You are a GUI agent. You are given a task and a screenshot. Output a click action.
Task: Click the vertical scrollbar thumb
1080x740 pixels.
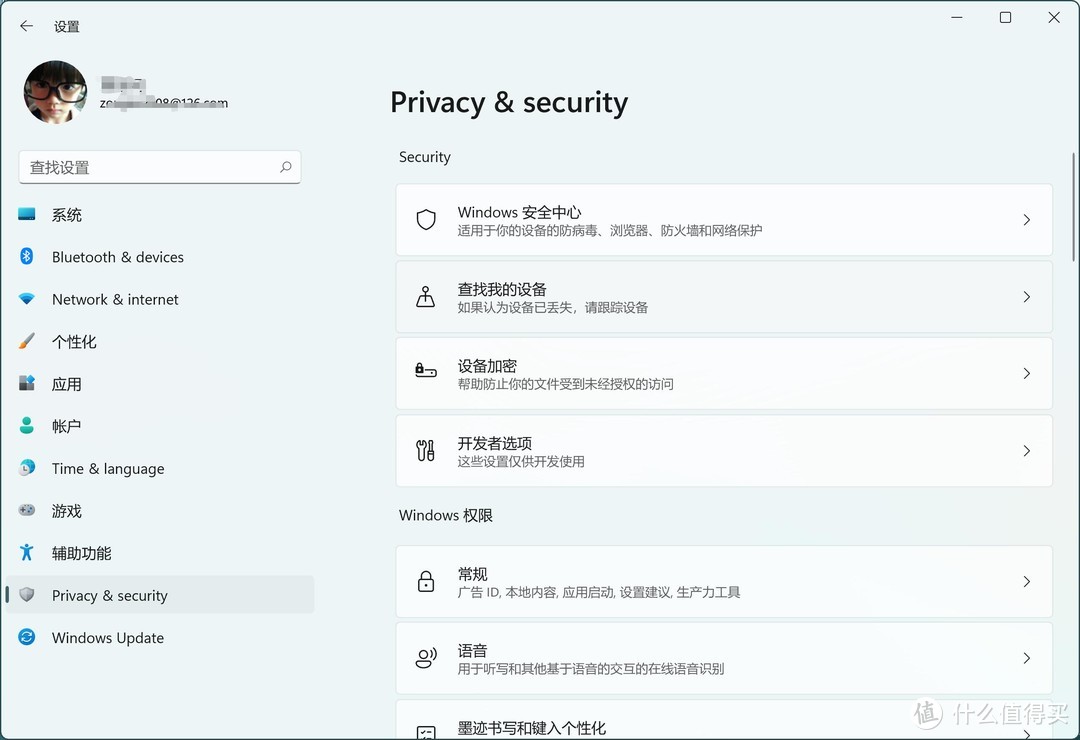(x=1073, y=207)
